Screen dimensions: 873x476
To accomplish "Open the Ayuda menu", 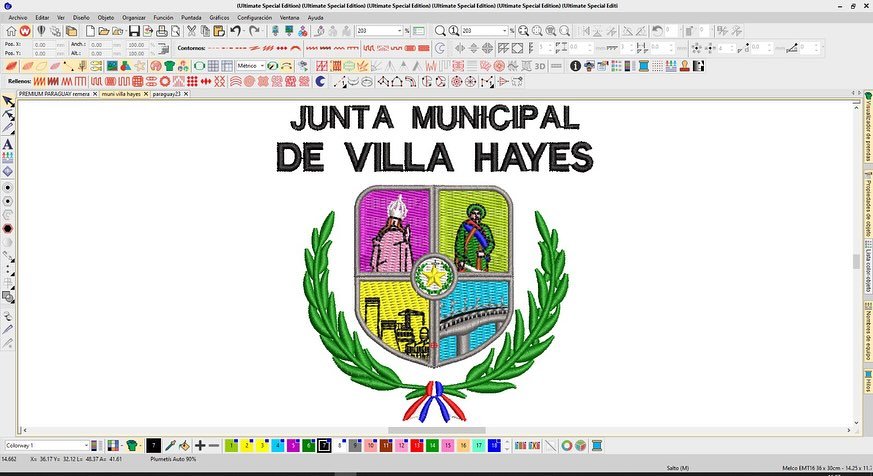I will pos(315,18).
